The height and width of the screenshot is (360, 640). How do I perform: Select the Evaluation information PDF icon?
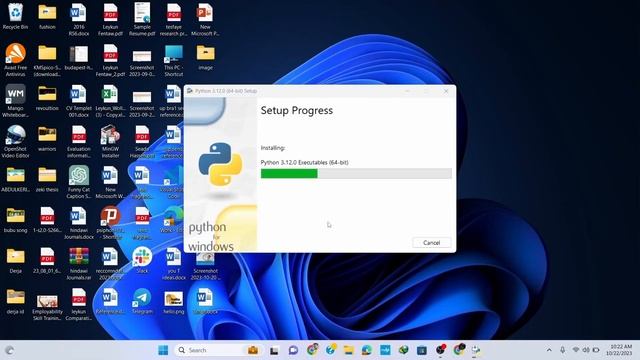tap(79, 142)
